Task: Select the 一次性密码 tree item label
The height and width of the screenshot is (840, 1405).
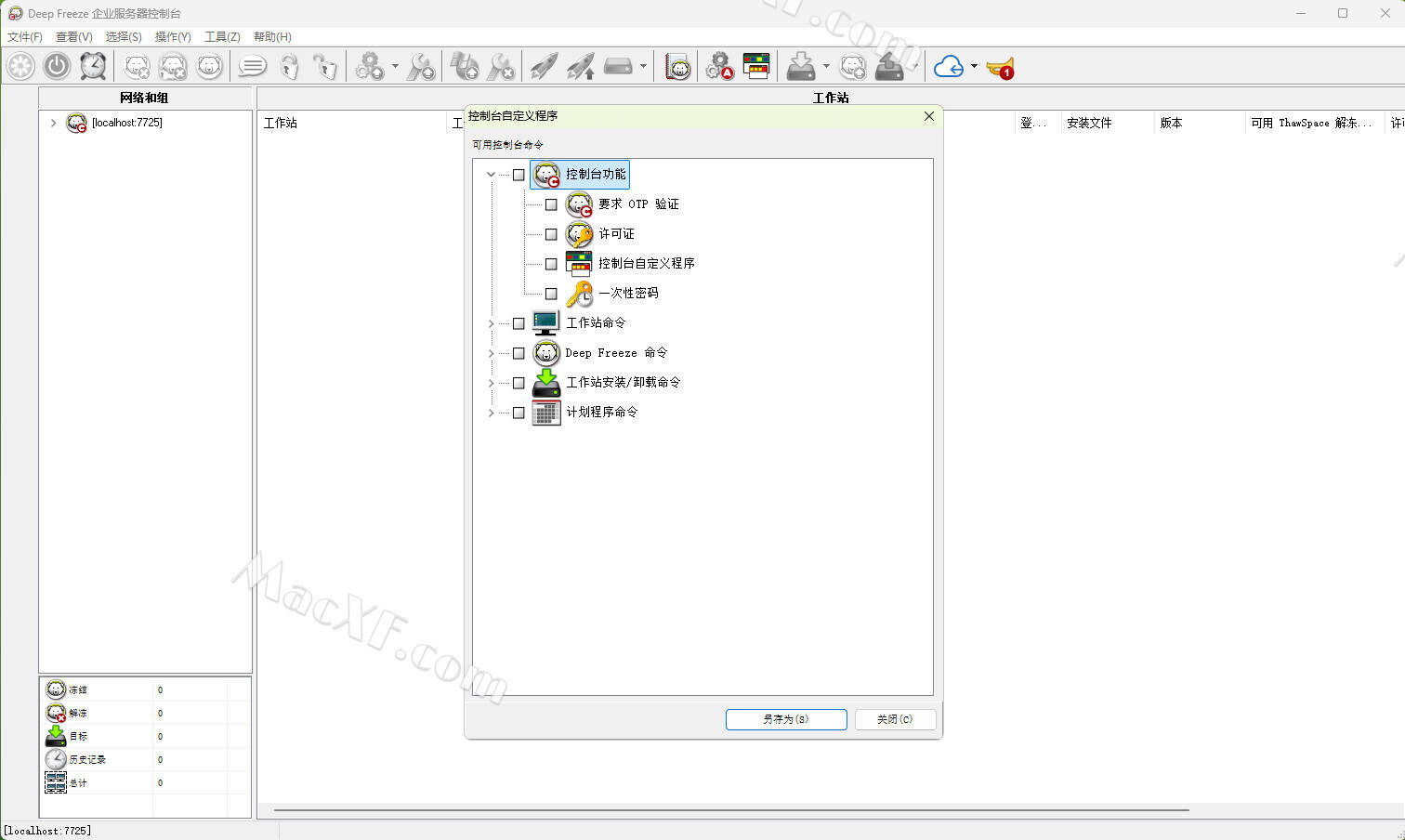Action: point(628,293)
